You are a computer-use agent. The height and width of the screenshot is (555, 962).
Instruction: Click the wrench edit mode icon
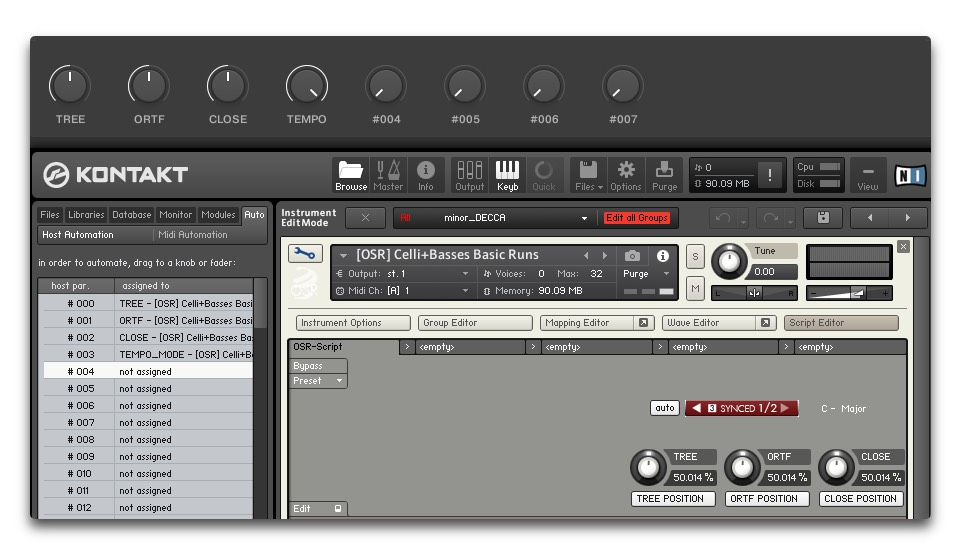coord(305,253)
